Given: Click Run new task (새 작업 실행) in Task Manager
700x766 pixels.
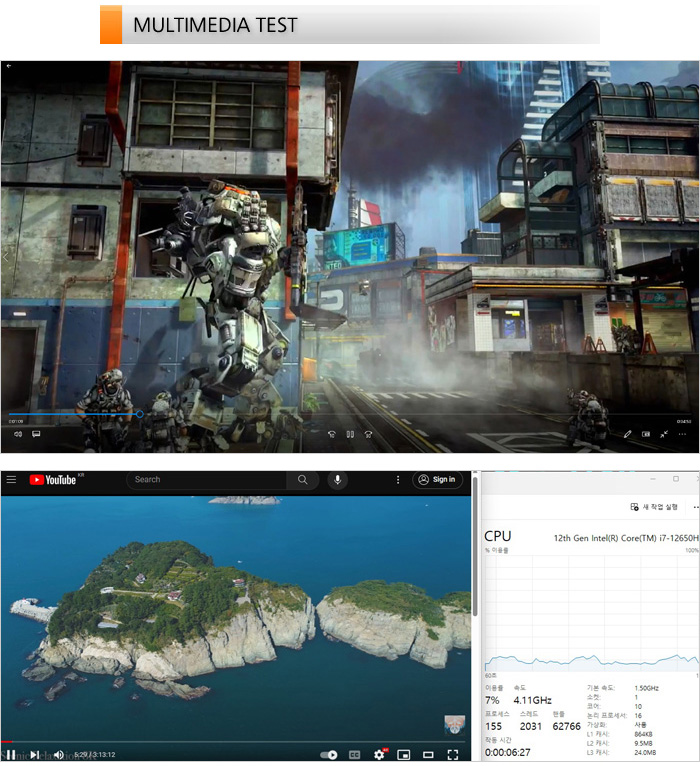Looking at the screenshot, I should tap(654, 507).
